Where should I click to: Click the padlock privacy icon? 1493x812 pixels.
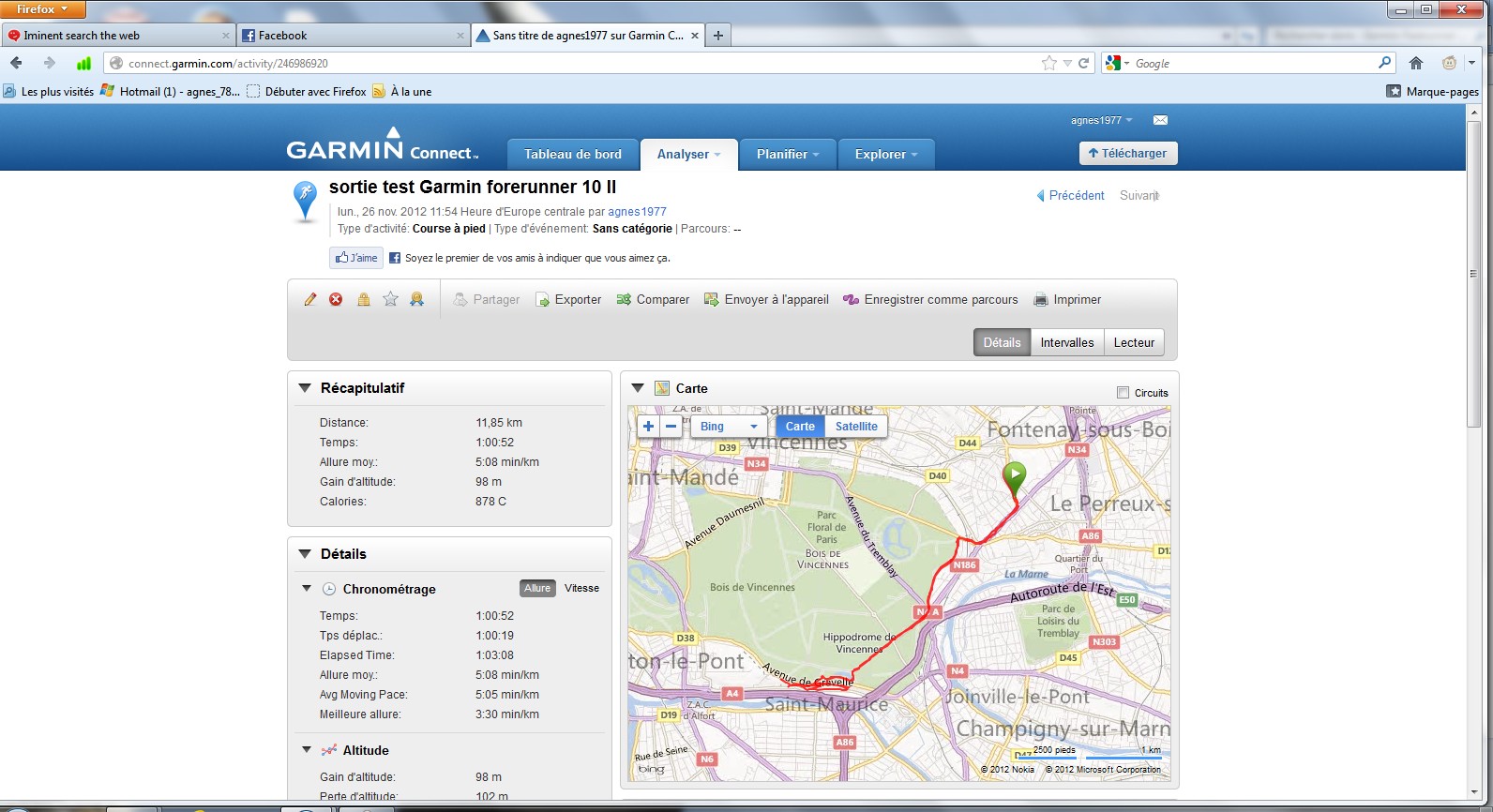[x=364, y=299]
